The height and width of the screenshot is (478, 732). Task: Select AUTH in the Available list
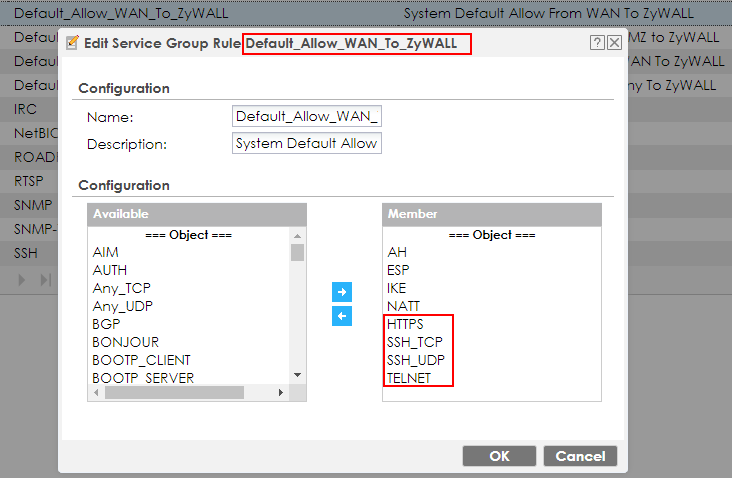pyautogui.click(x=110, y=270)
